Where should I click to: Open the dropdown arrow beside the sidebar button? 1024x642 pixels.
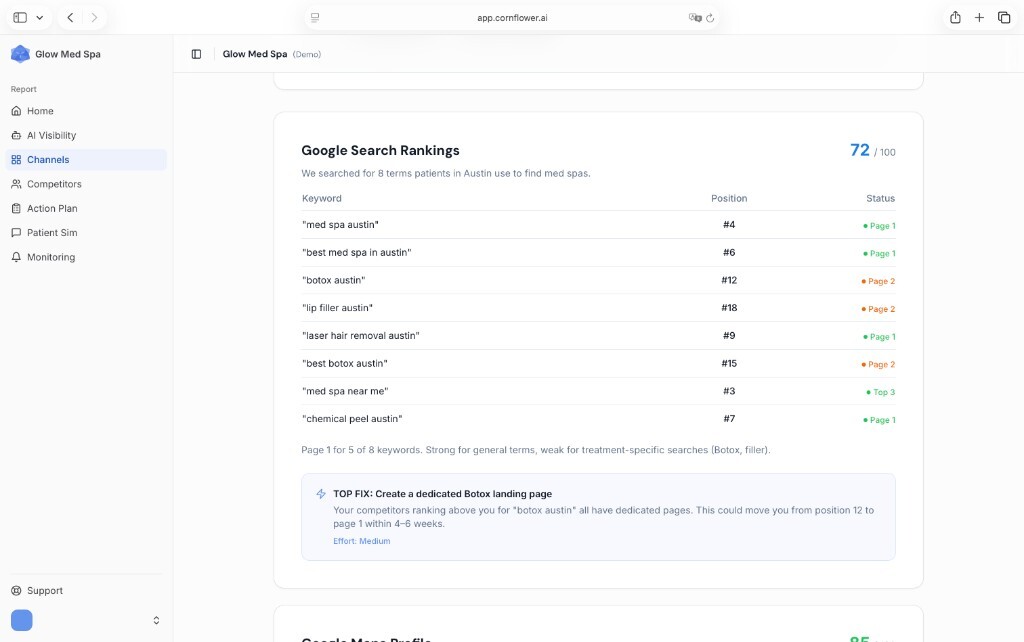tap(38, 17)
